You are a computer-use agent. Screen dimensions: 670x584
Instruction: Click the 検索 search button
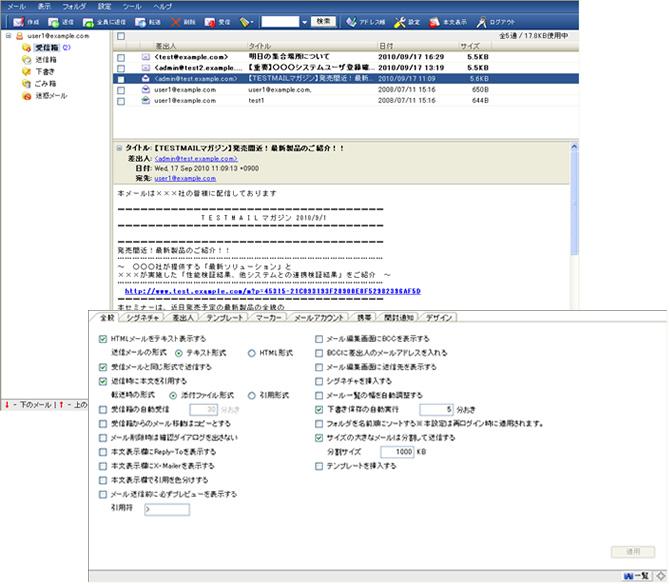pyautogui.click(x=322, y=21)
